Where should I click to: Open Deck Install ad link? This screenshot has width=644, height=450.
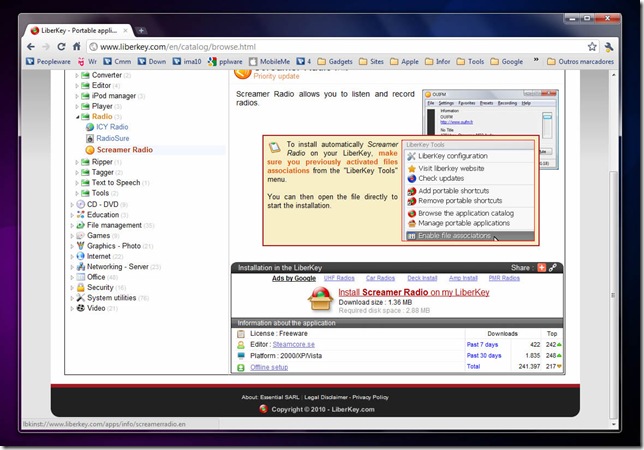pos(422,278)
